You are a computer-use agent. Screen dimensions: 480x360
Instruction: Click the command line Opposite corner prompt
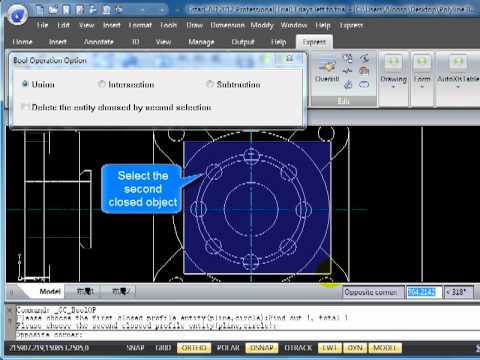(x=48, y=334)
